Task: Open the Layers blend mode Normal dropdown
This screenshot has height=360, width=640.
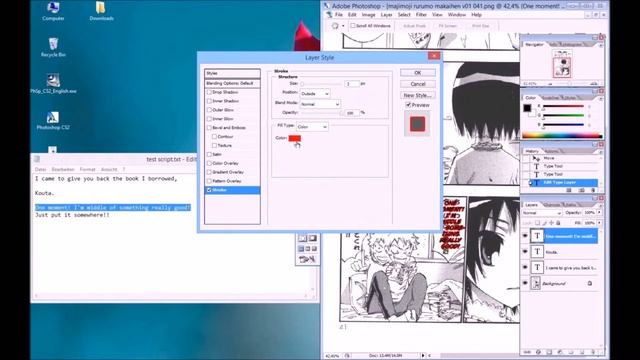Action: (542, 213)
